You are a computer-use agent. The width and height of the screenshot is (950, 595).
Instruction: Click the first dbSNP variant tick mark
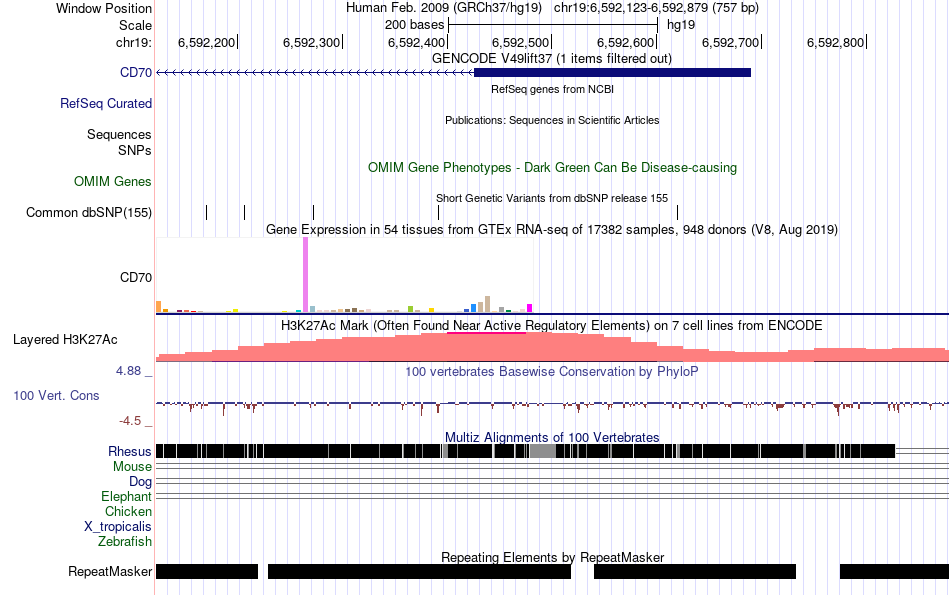[x=207, y=213]
